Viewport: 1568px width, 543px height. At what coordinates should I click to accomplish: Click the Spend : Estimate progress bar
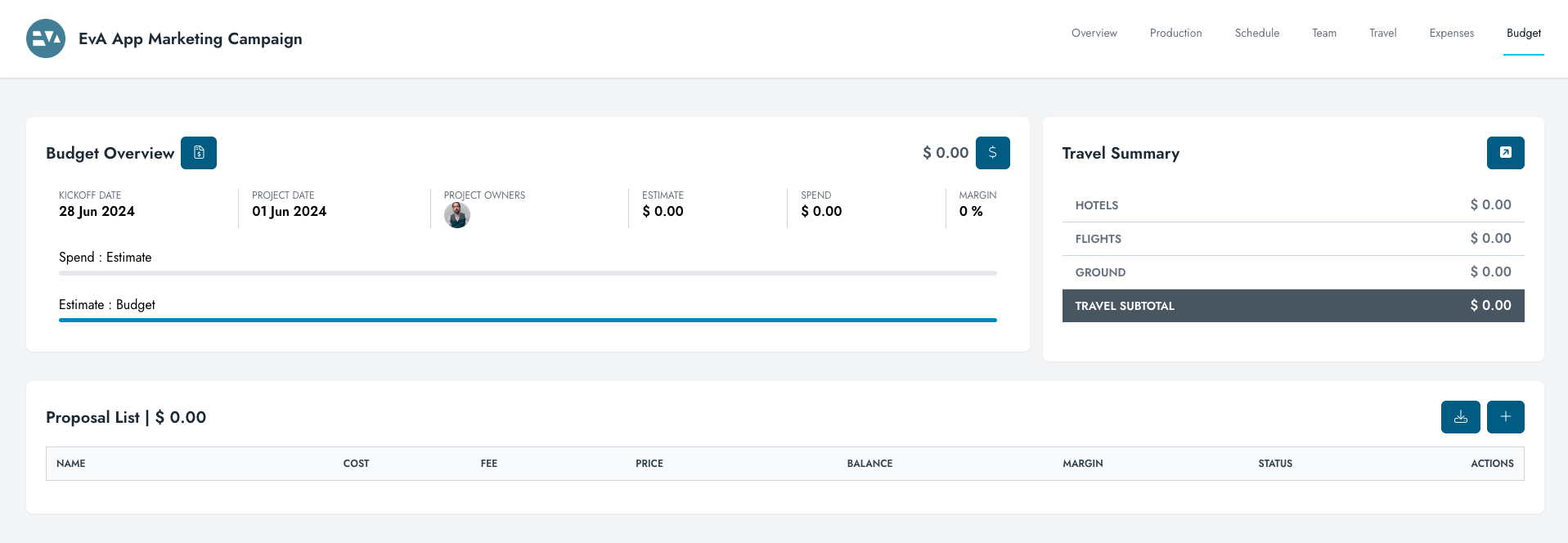click(528, 273)
